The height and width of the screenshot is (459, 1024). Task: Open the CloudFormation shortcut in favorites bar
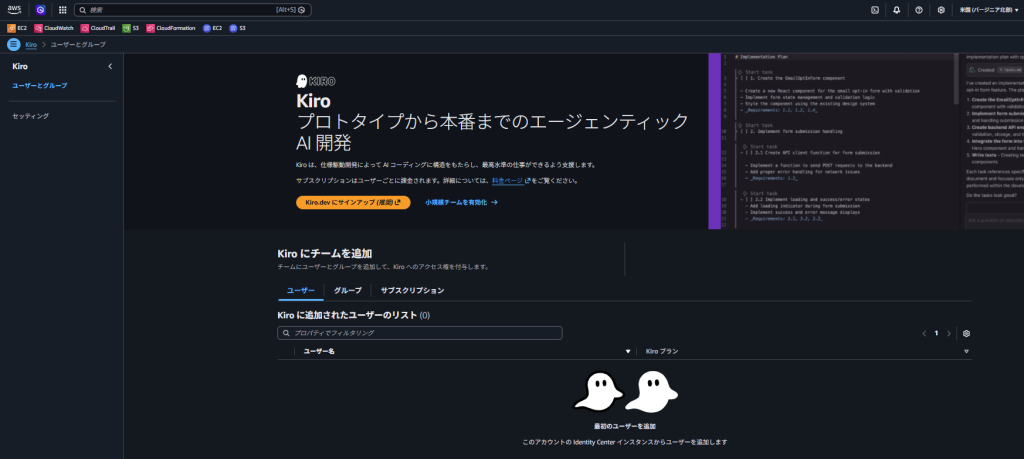[169, 28]
